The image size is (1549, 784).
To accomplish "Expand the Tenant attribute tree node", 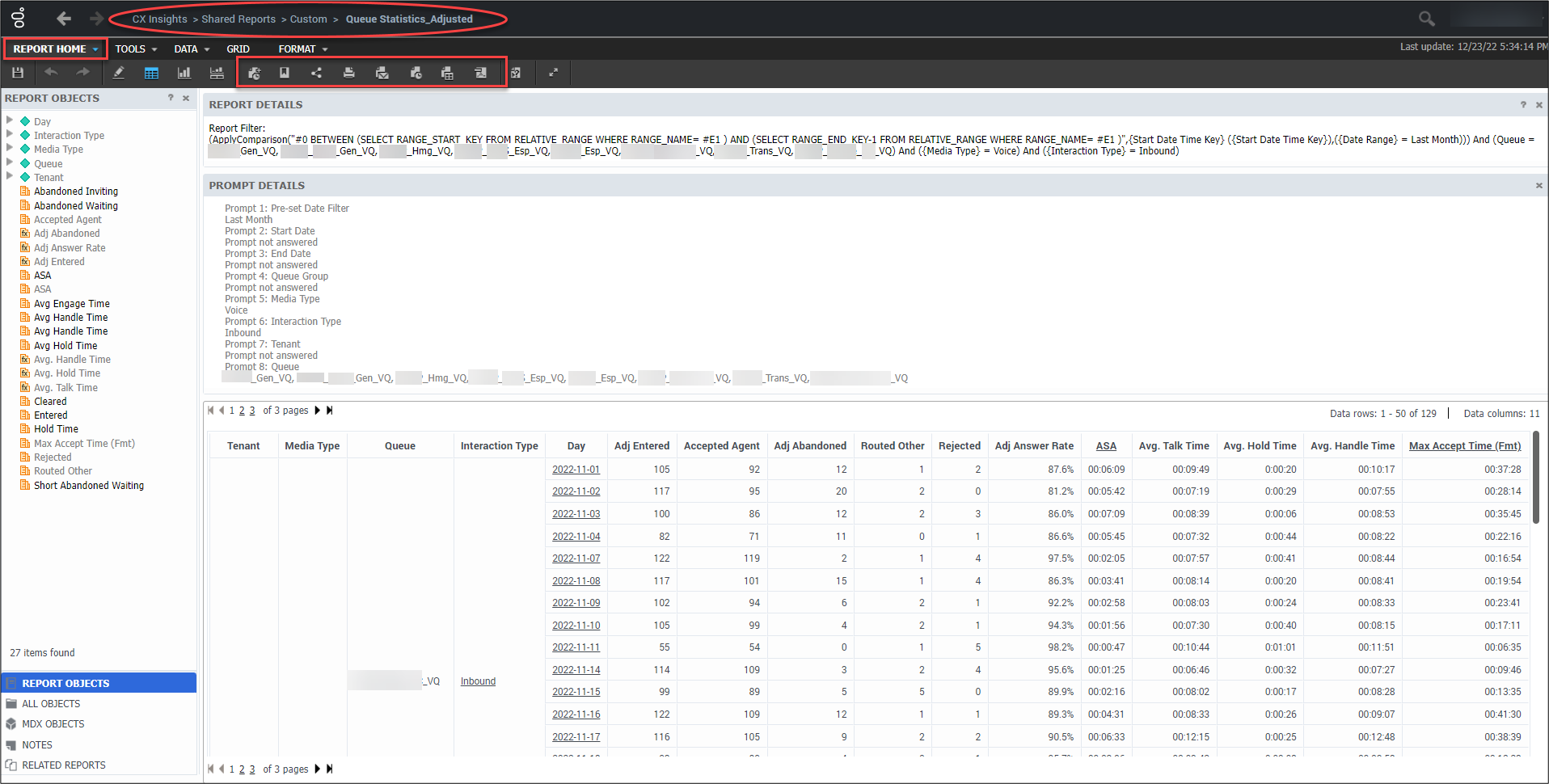I will click(10, 176).
